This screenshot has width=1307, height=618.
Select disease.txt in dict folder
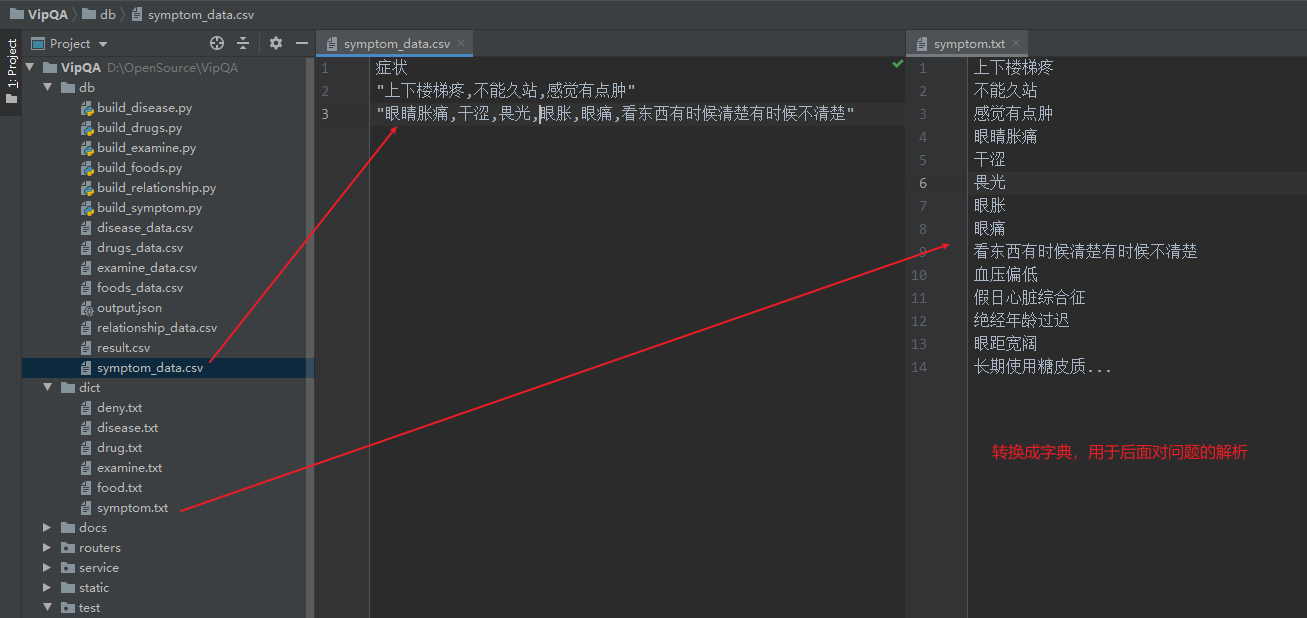[127, 428]
